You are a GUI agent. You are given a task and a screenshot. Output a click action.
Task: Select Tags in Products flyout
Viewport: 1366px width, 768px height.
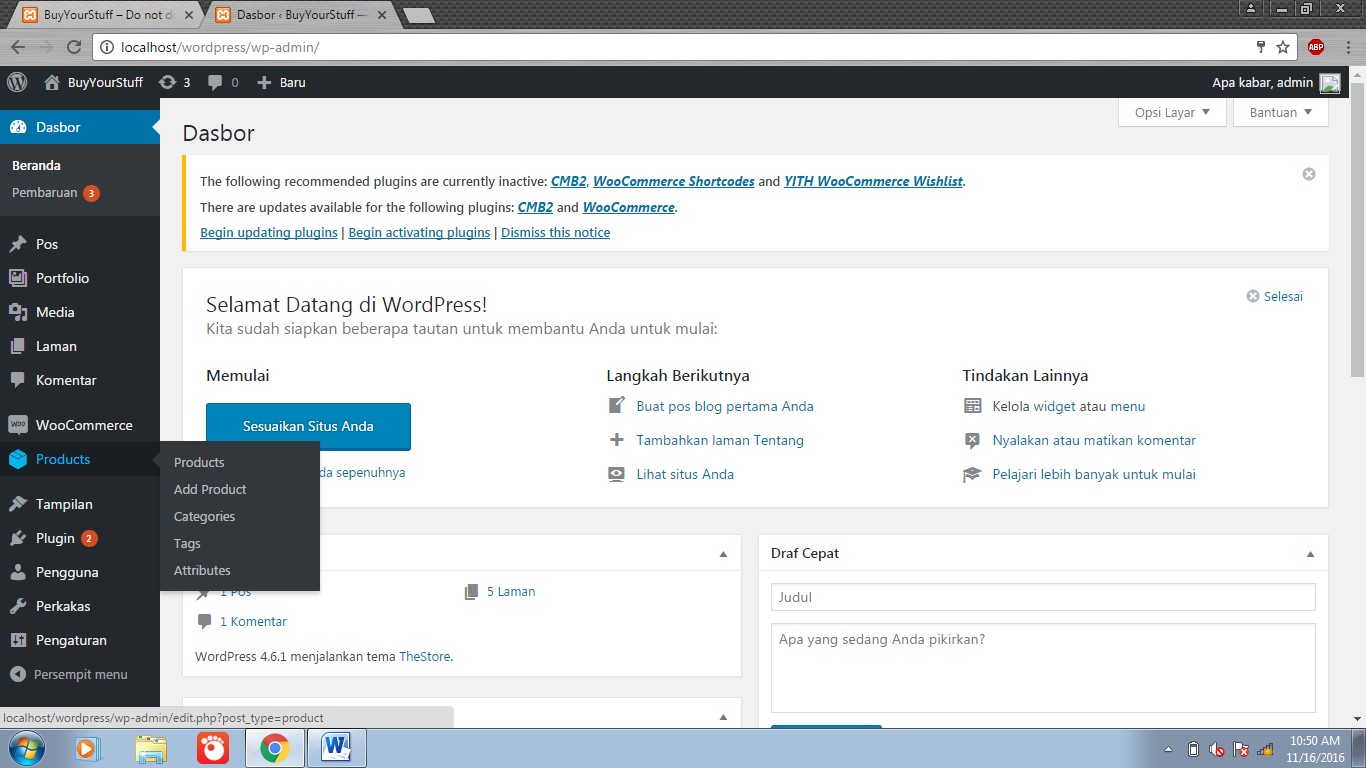tap(187, 543)
